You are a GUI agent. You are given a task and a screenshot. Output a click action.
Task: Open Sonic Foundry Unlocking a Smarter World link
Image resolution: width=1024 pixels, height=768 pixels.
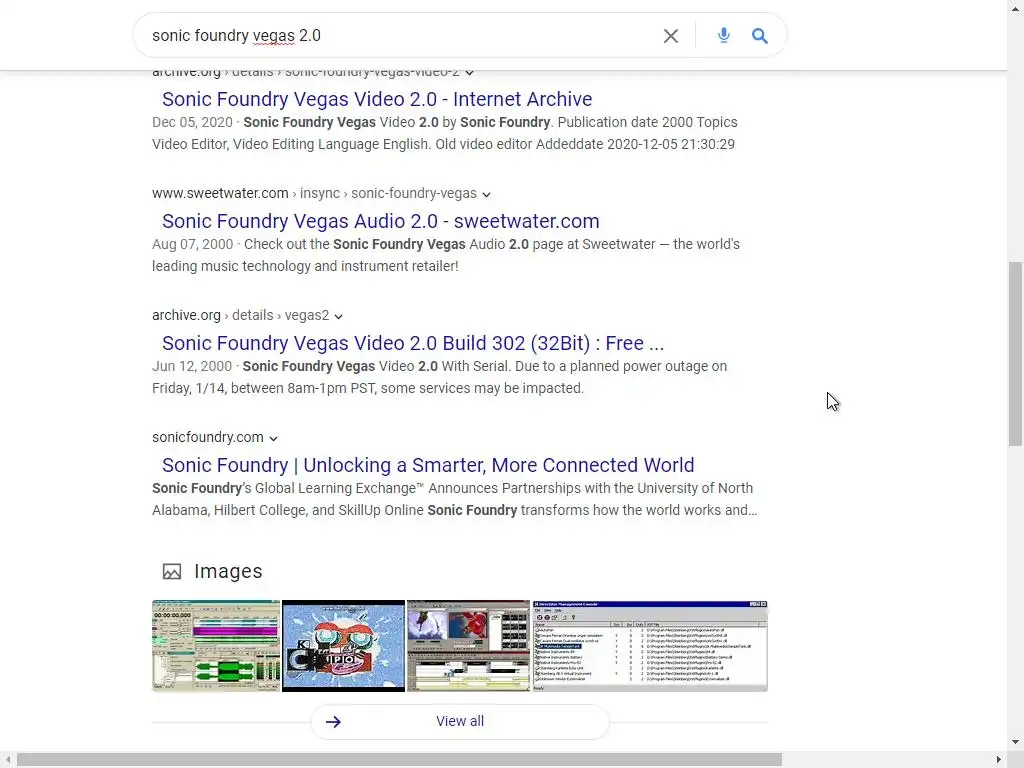tap(428, 466)
